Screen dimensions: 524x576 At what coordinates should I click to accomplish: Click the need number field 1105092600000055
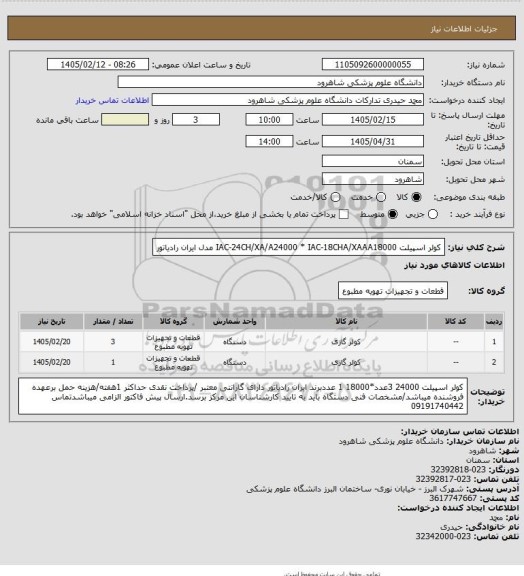[x=373, y=64]
